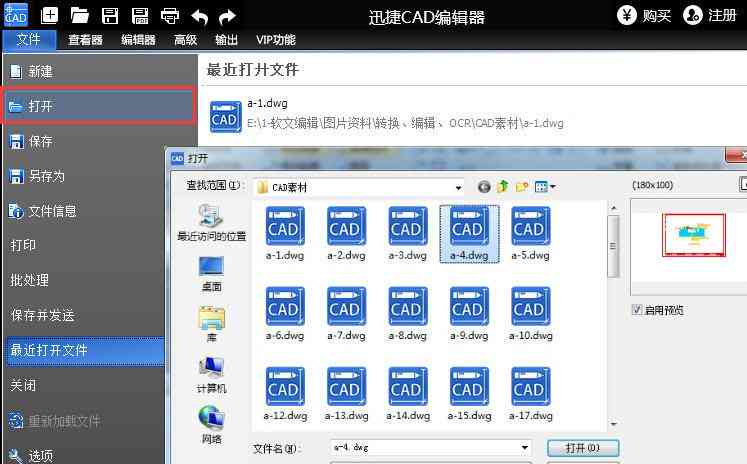The width and height of the screenshot is (747, 464).
Task: Select file a-7.dwg
Action: [x=346, y=314]
